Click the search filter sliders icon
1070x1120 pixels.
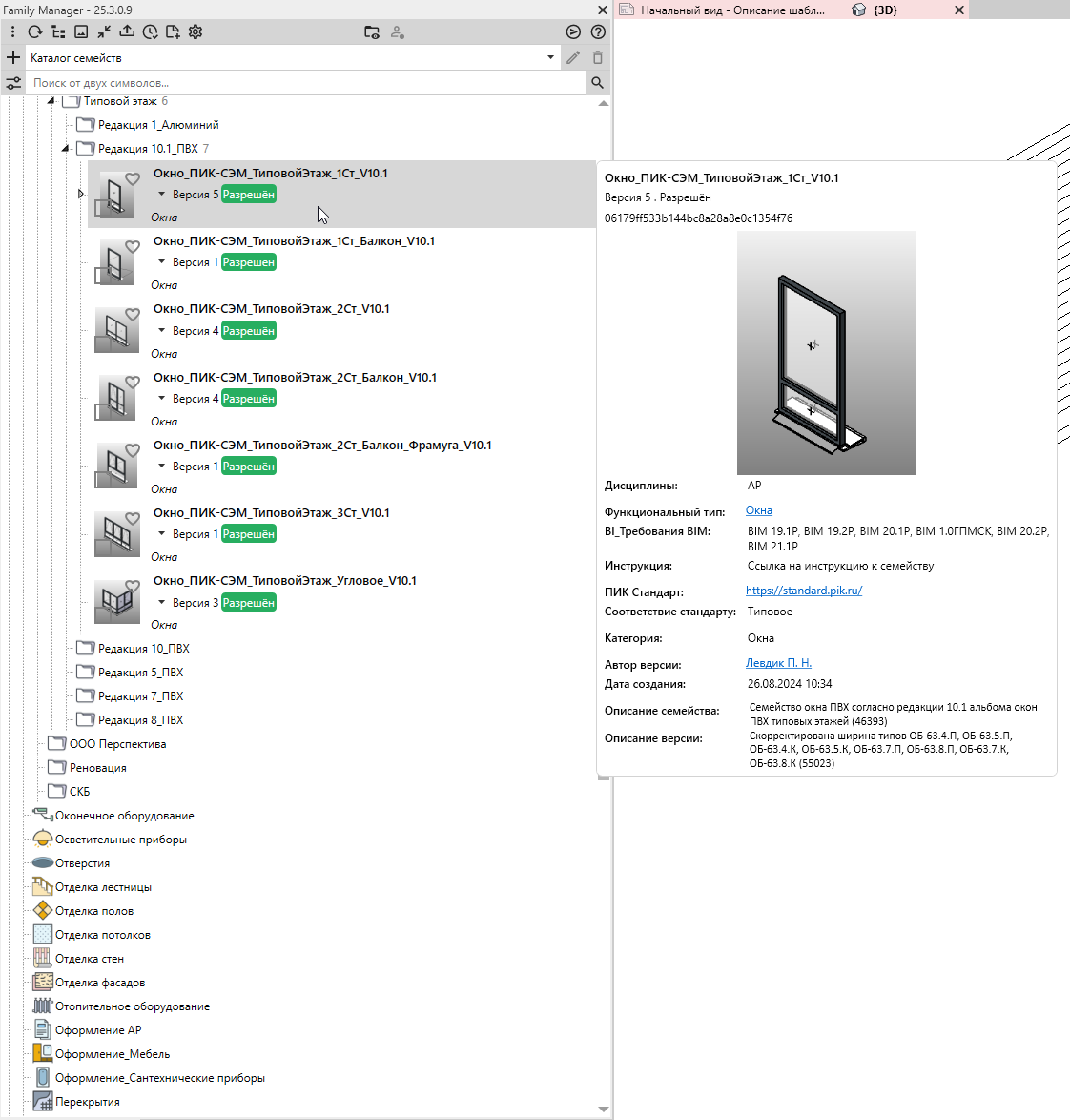[x=13, y=83]
